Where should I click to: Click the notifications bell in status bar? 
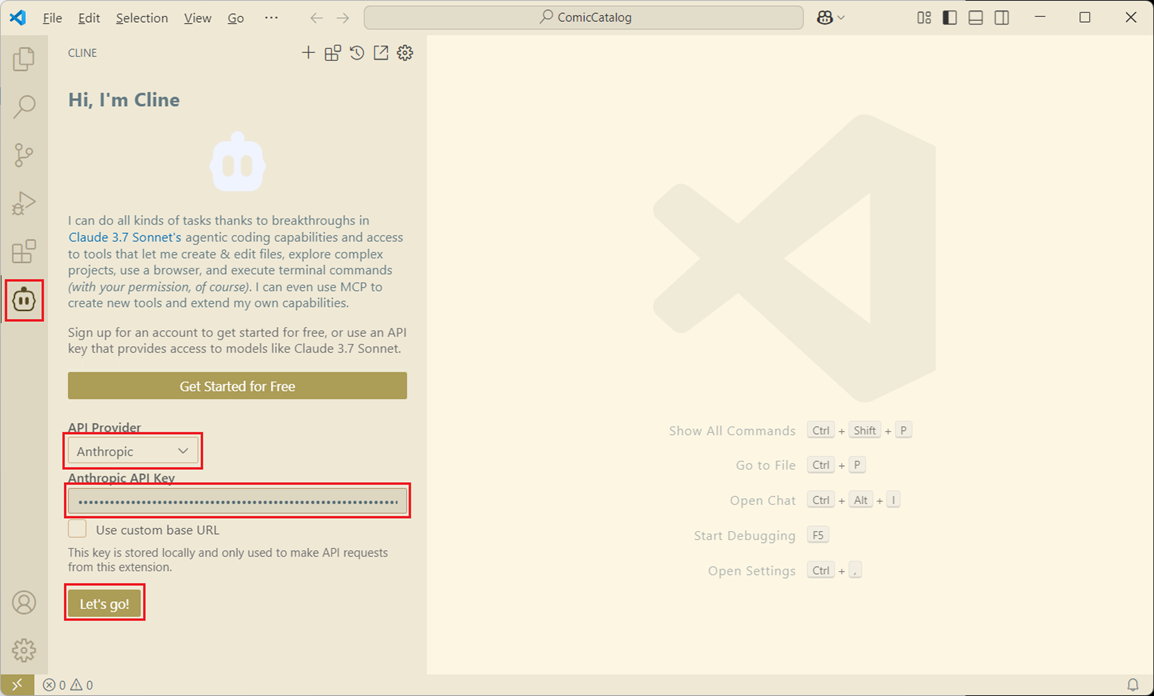click(x=1133, y=685)
